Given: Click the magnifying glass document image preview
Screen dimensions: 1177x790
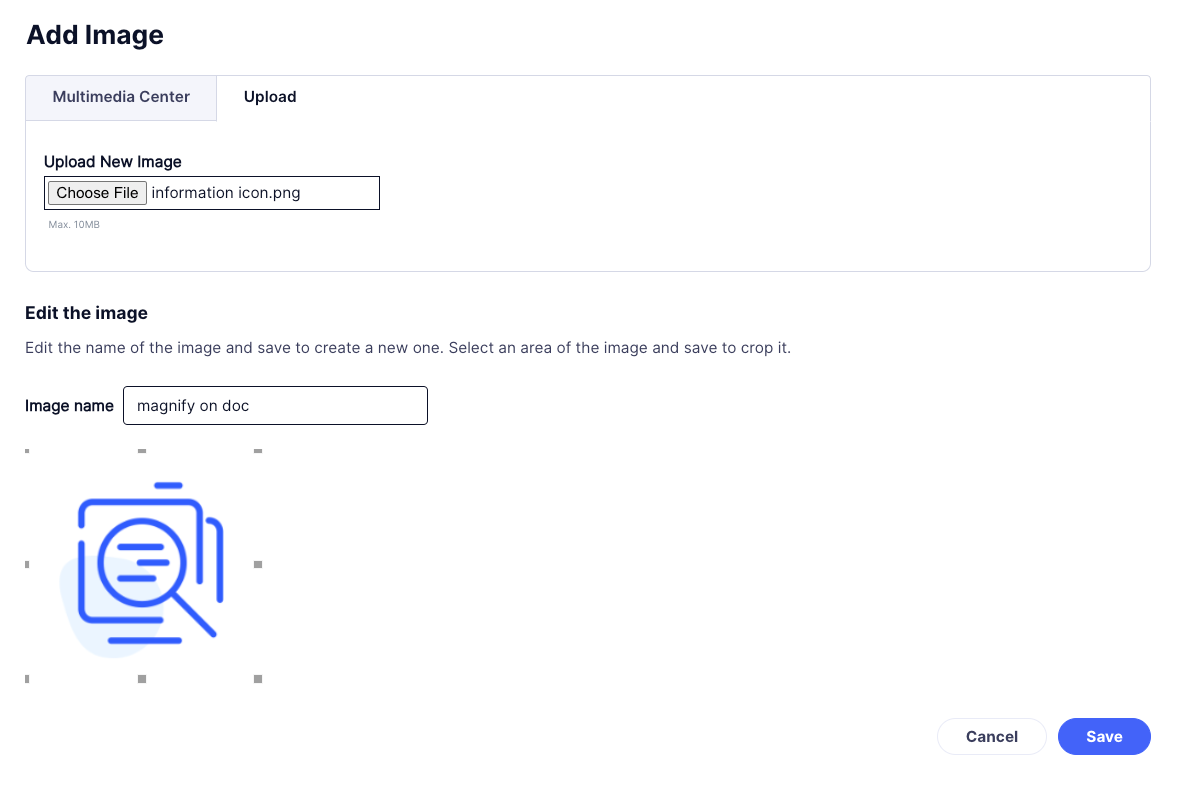Looking at the screenshot, I should click(143, 565).
